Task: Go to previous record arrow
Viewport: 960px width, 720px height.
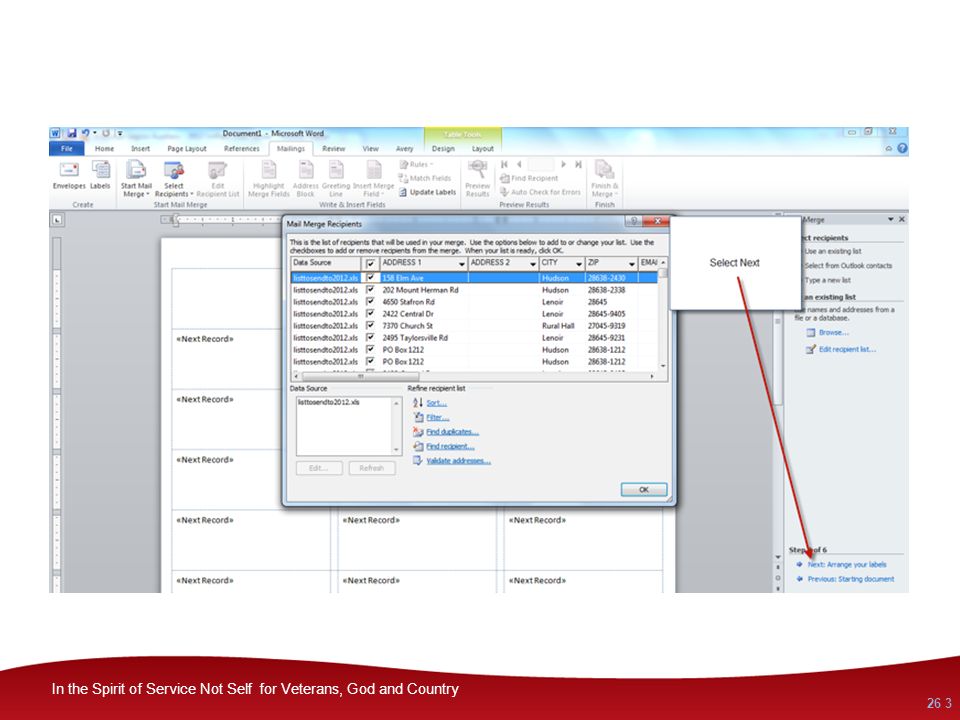Action: coord(519,165)
